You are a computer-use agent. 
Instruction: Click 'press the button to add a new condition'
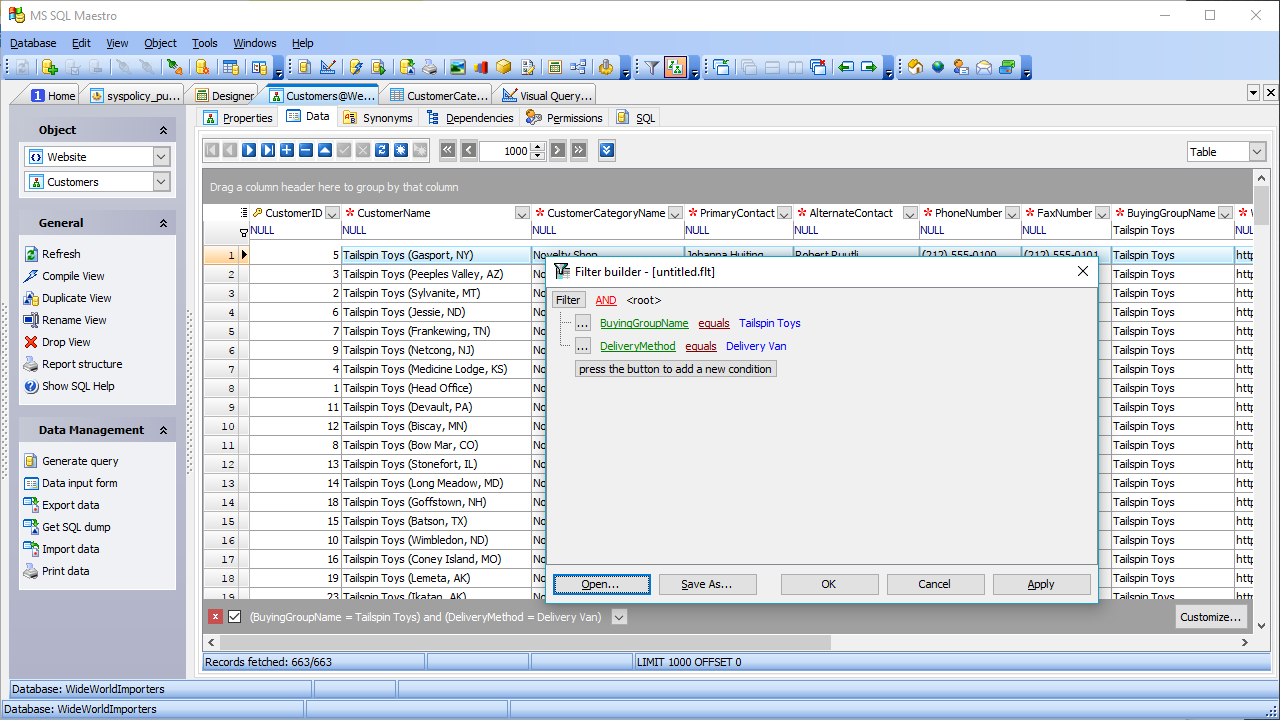[676, 369]
